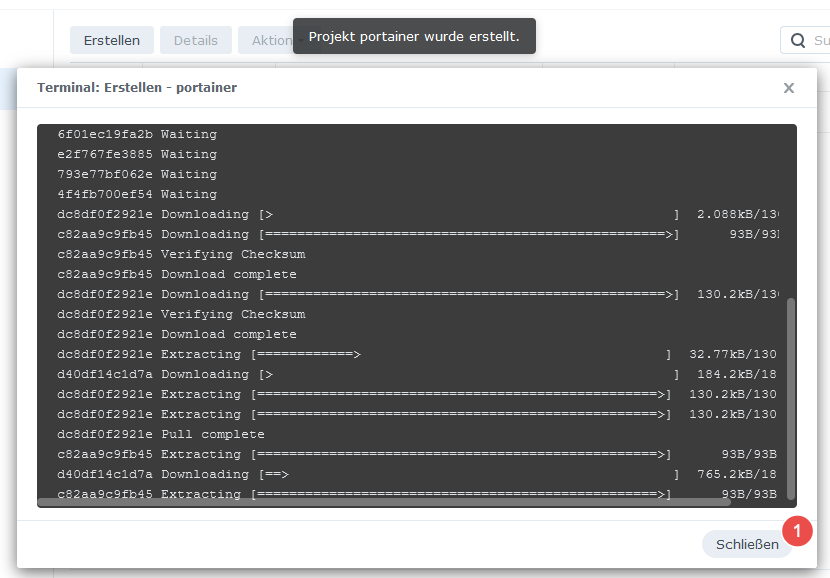The image size is (830, 578).
Task: Click the 'dc8df0f2921e Verifying Checksum' line
Action: [x=181, y=314]
